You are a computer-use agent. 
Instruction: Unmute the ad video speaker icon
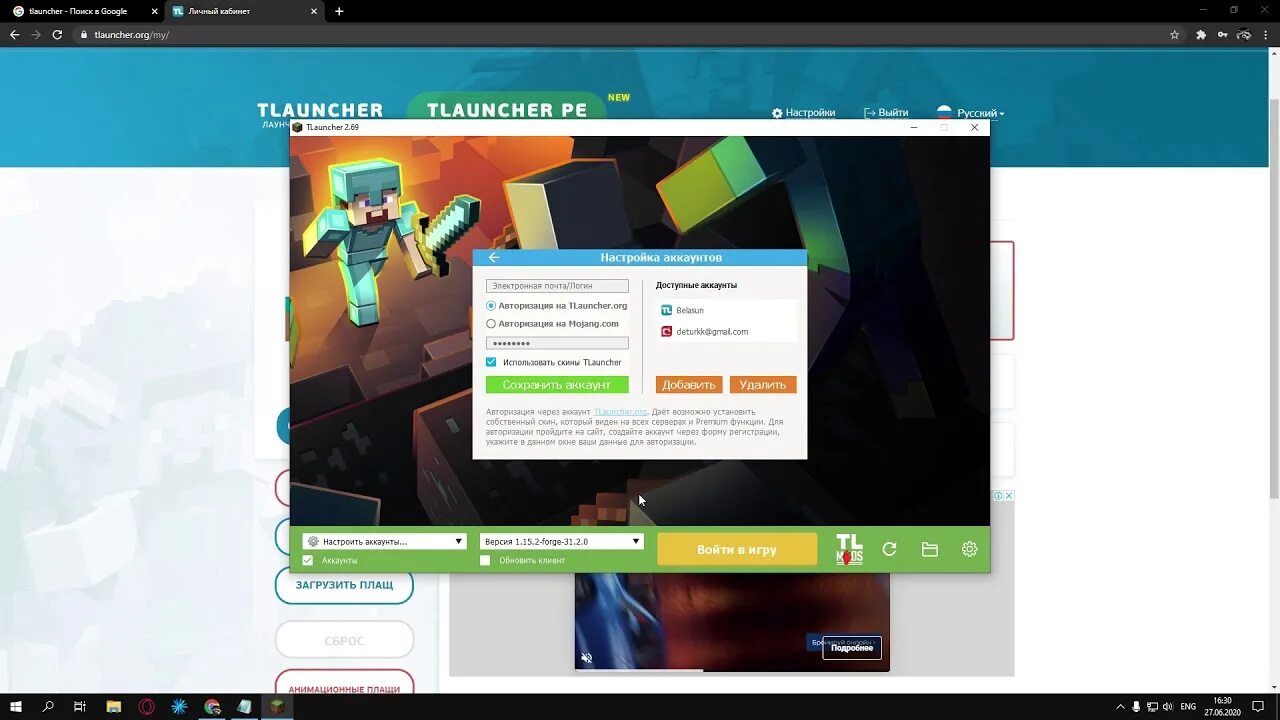587,657
